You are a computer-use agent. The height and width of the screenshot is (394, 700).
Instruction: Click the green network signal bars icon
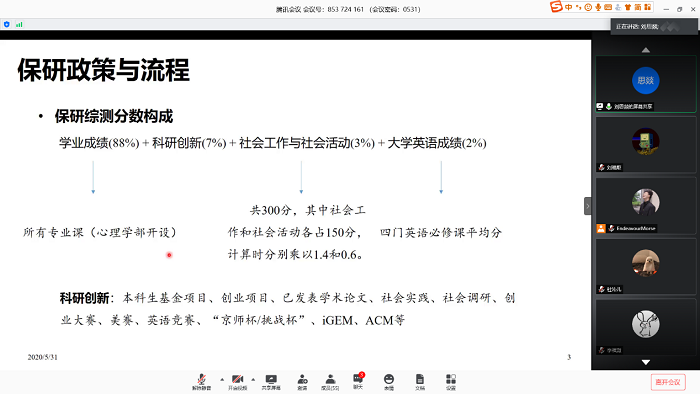19,25
